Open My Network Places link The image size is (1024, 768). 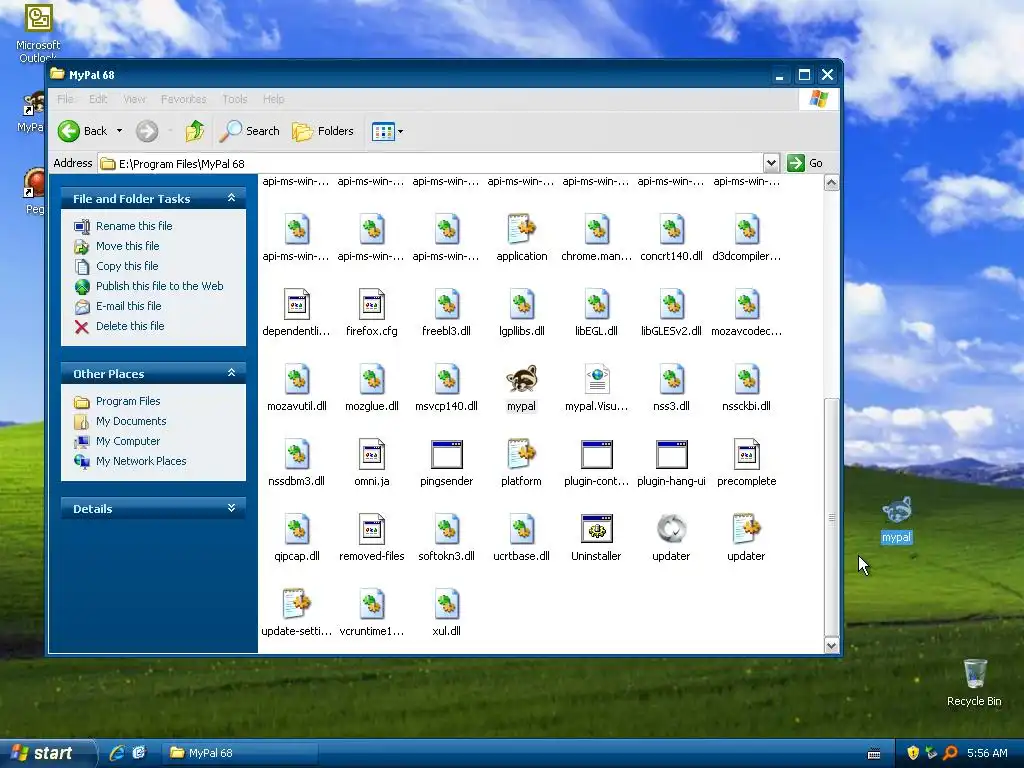point(141,461)
